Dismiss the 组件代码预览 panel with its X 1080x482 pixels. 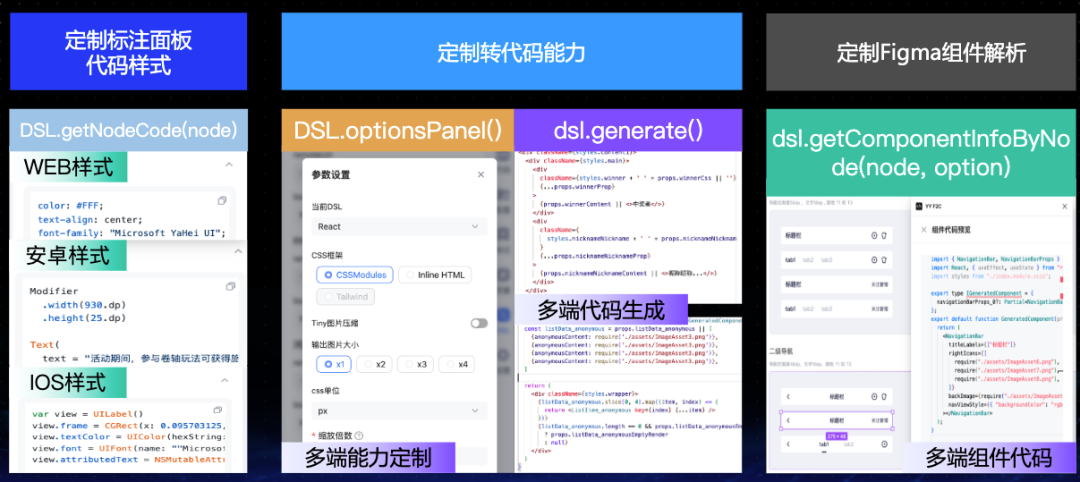[924, 230]
